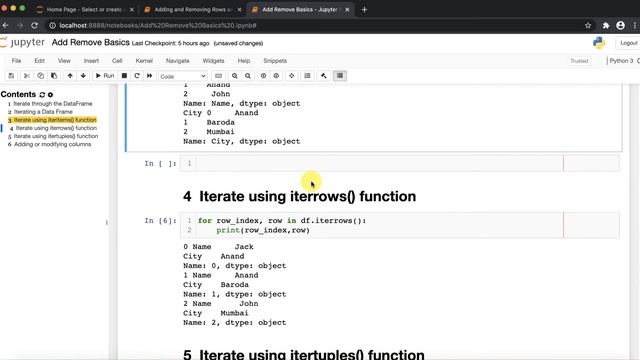Viewport: 640px width, 360px height.
Task: Toggle the list-style toolbar icon
Action: (x=307, y=76)
